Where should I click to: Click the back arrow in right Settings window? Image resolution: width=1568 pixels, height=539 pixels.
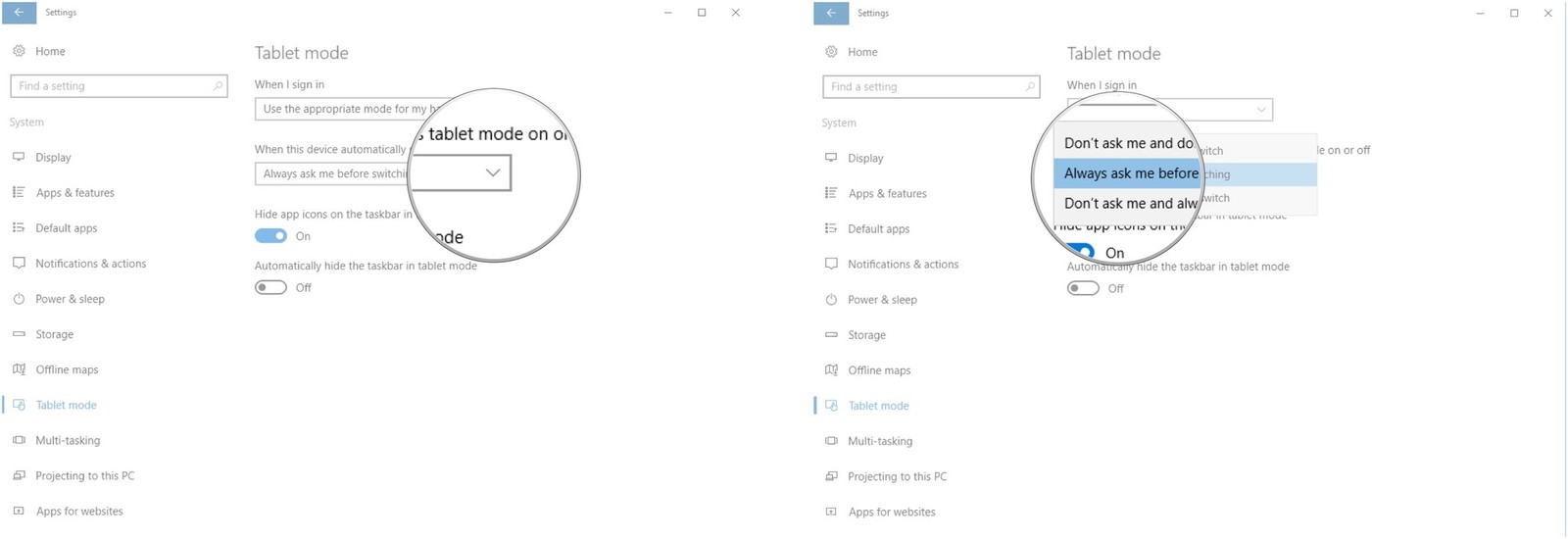[x=831, y=13]
